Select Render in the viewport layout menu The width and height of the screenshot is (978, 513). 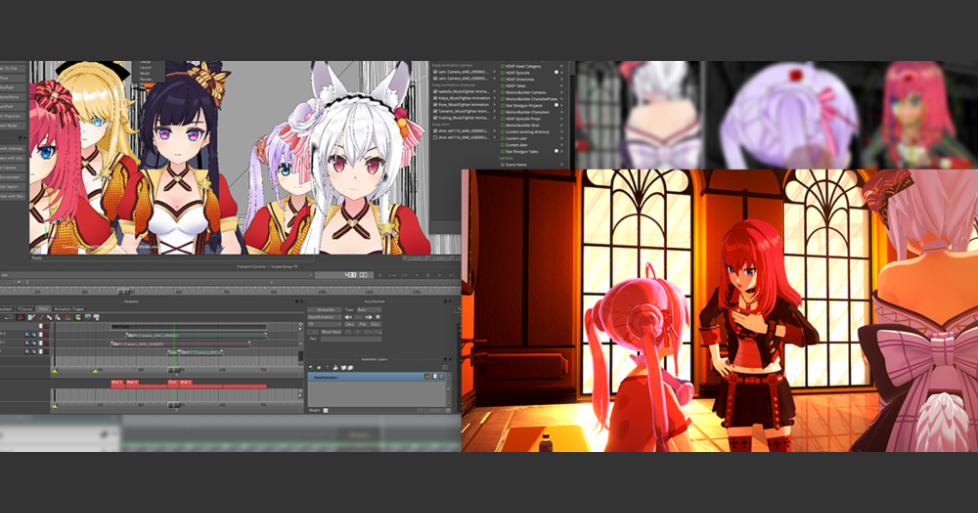tap(145, 79)
